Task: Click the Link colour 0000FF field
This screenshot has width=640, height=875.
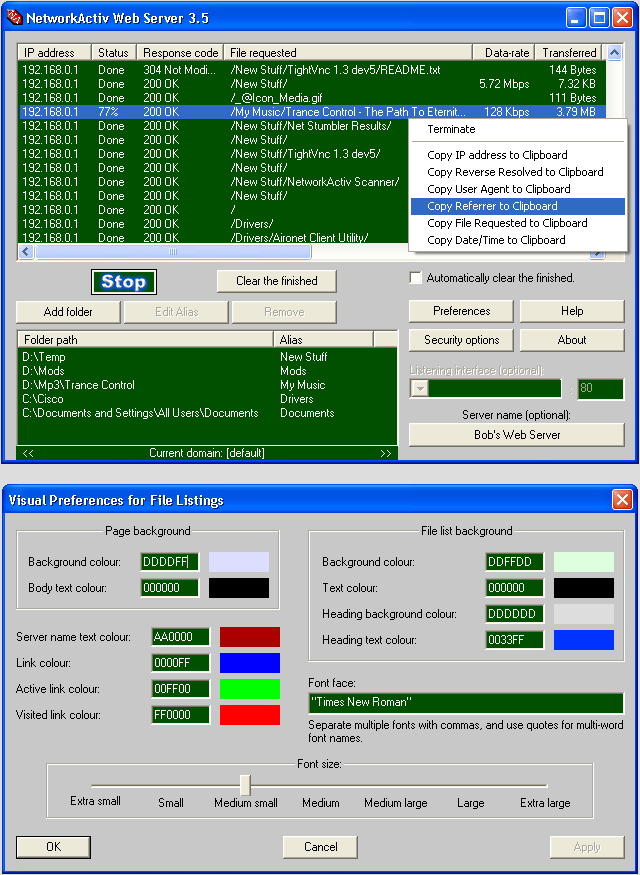Action: [x=181, y=663]
